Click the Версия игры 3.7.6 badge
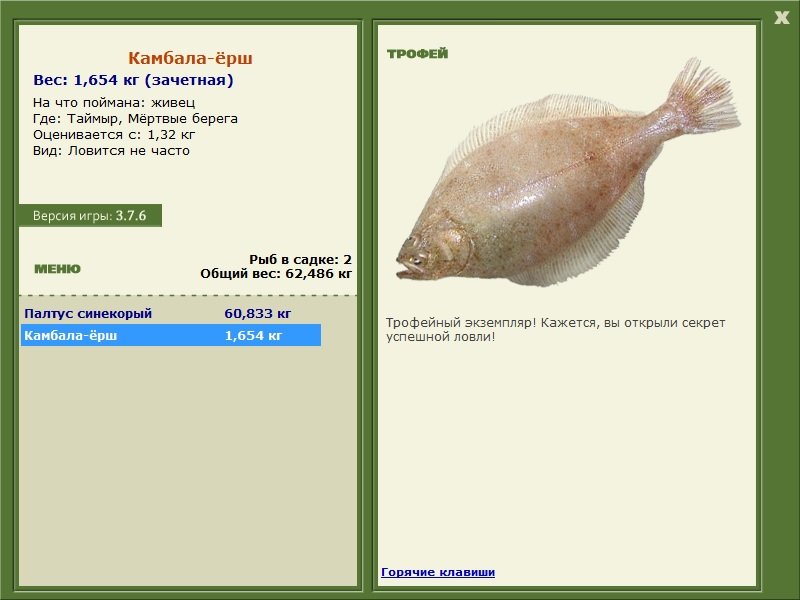 pyautogui.click(x=90, y=215)
